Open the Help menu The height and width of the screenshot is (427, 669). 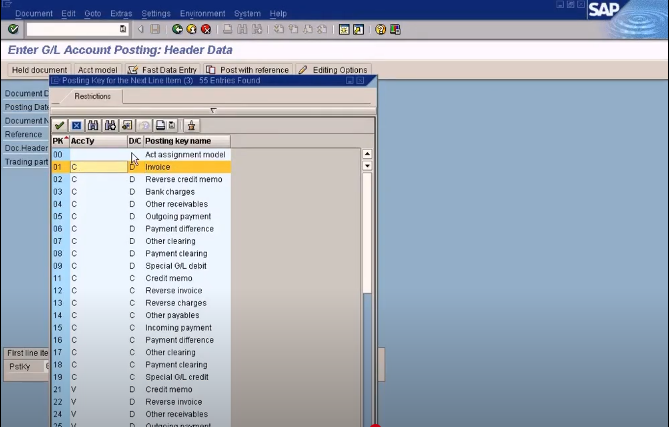click(x=278, y=14)
